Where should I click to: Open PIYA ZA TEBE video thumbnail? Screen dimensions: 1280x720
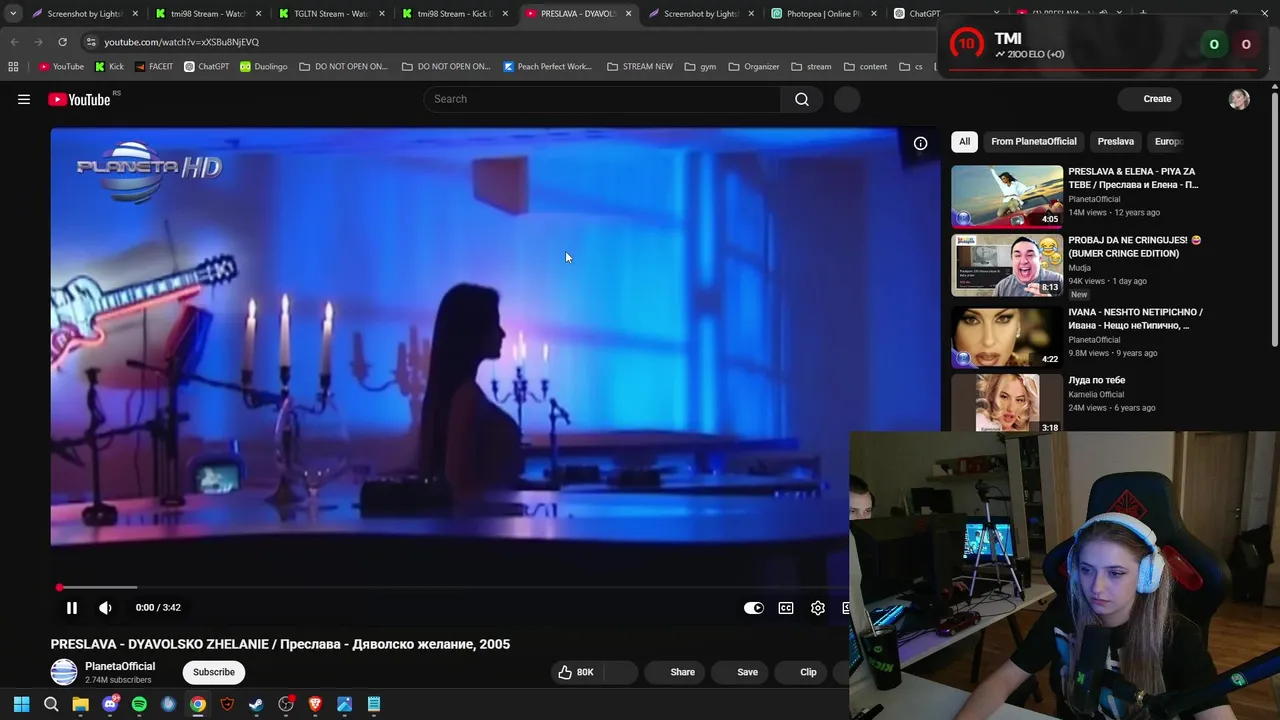[x=1007, y=196]
